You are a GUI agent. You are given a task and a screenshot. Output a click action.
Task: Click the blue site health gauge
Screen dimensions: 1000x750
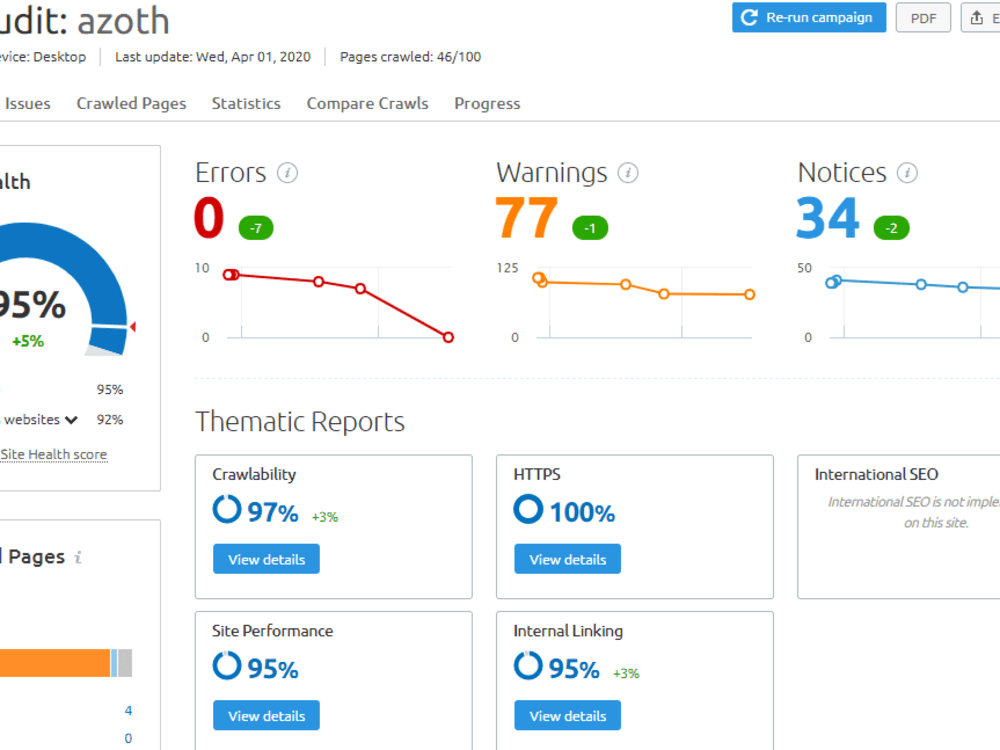pos(110,287)
